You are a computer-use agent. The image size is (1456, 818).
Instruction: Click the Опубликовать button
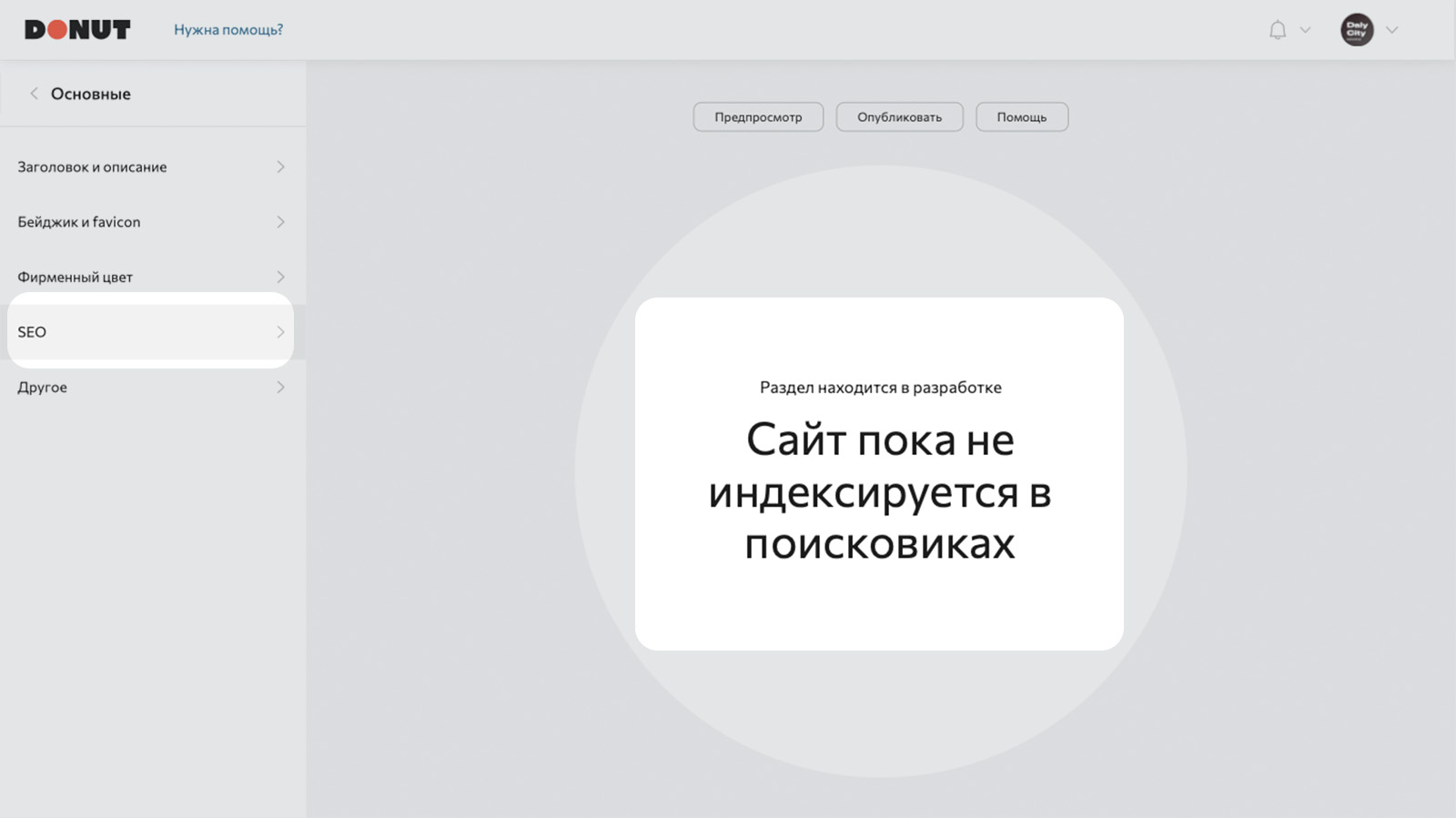click(x=899, y=116)
